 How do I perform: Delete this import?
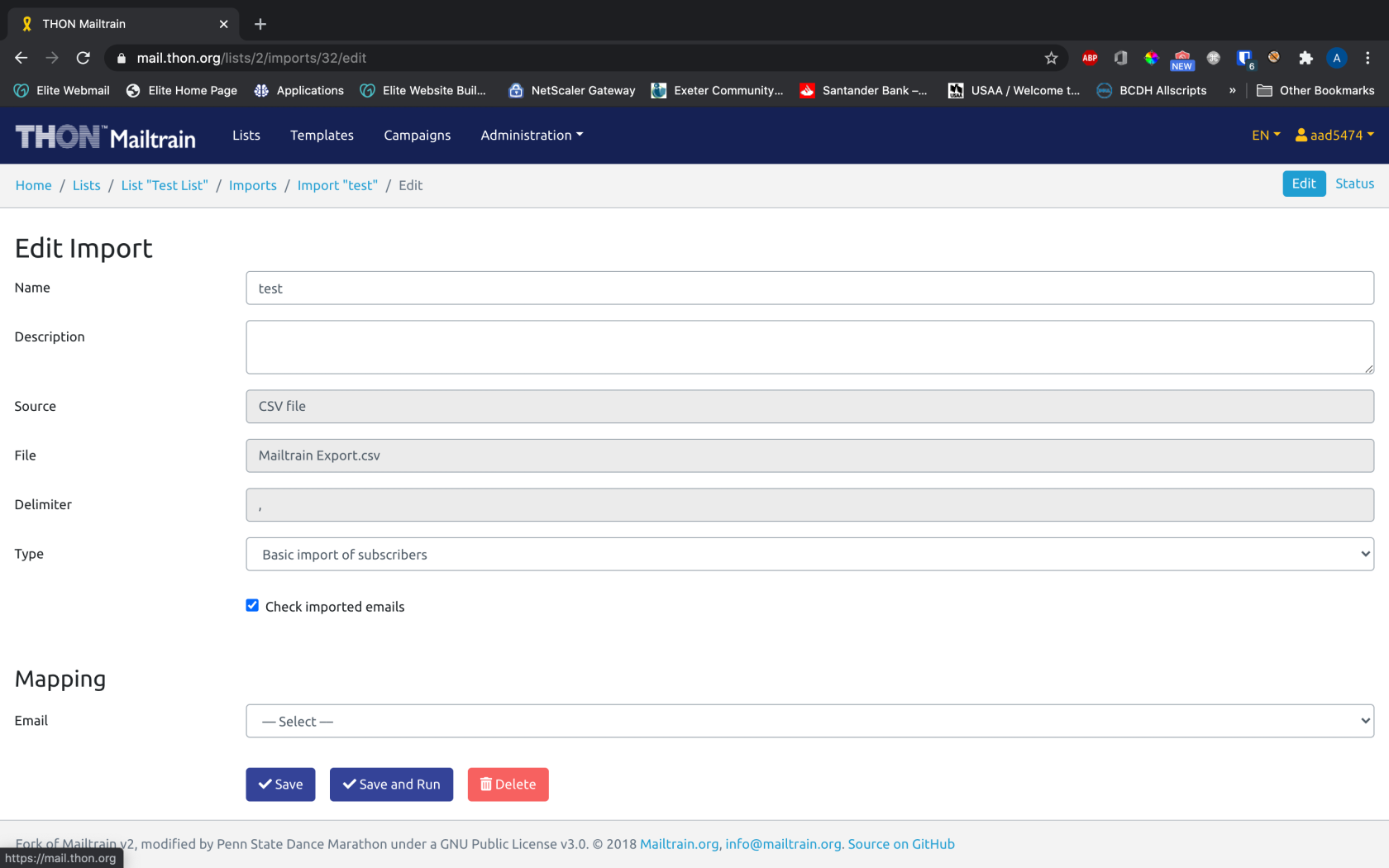point(508,785)
